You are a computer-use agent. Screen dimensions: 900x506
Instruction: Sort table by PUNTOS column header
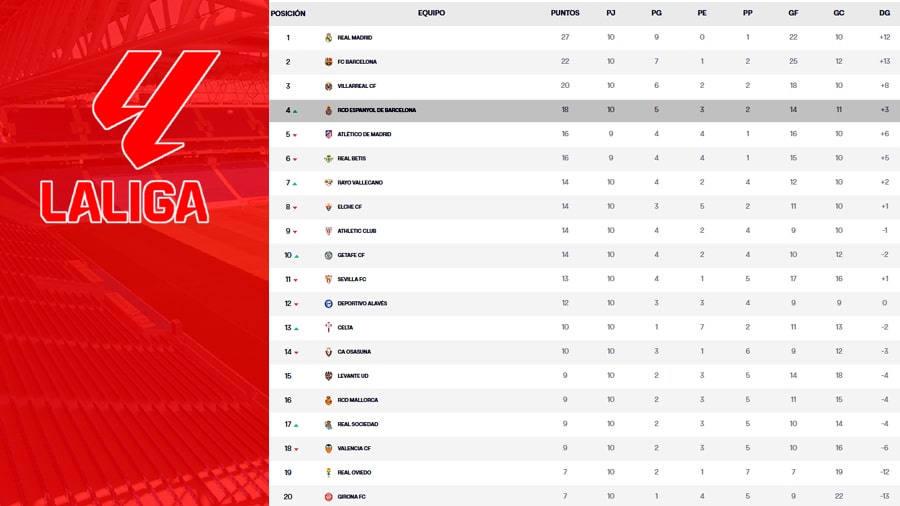coord(565,13)
